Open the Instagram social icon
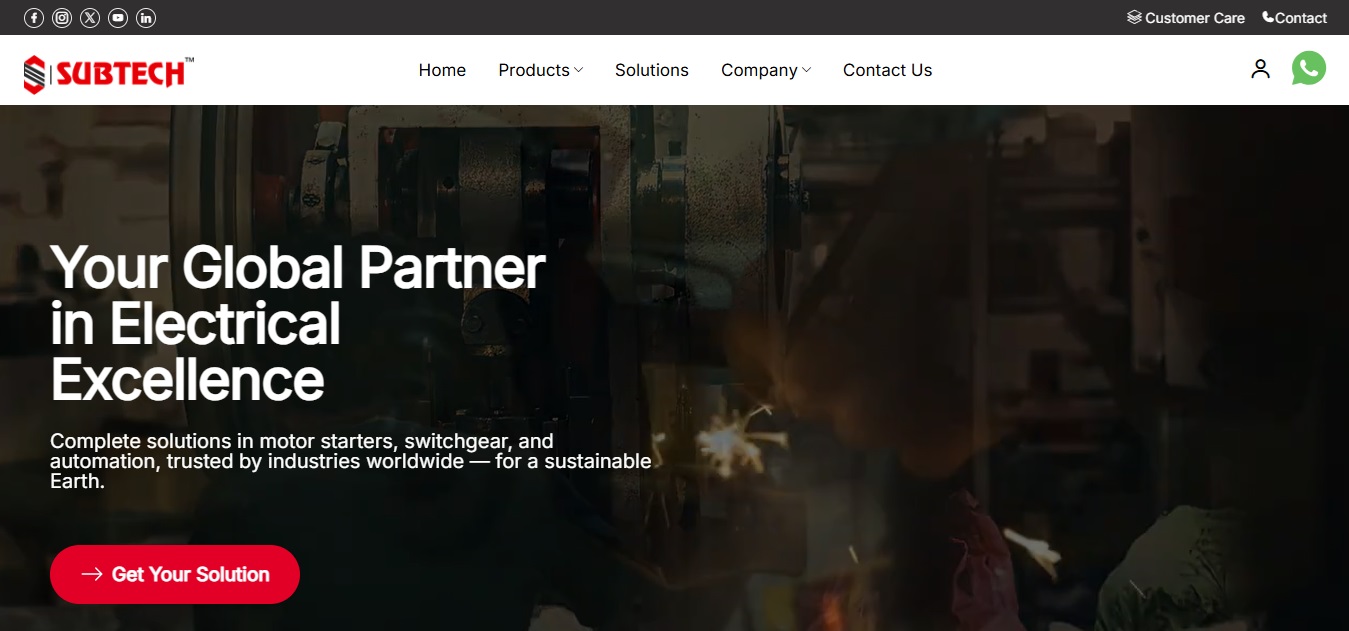The height and width of the screenshot is (631, 1349). [x=62, y=18]
